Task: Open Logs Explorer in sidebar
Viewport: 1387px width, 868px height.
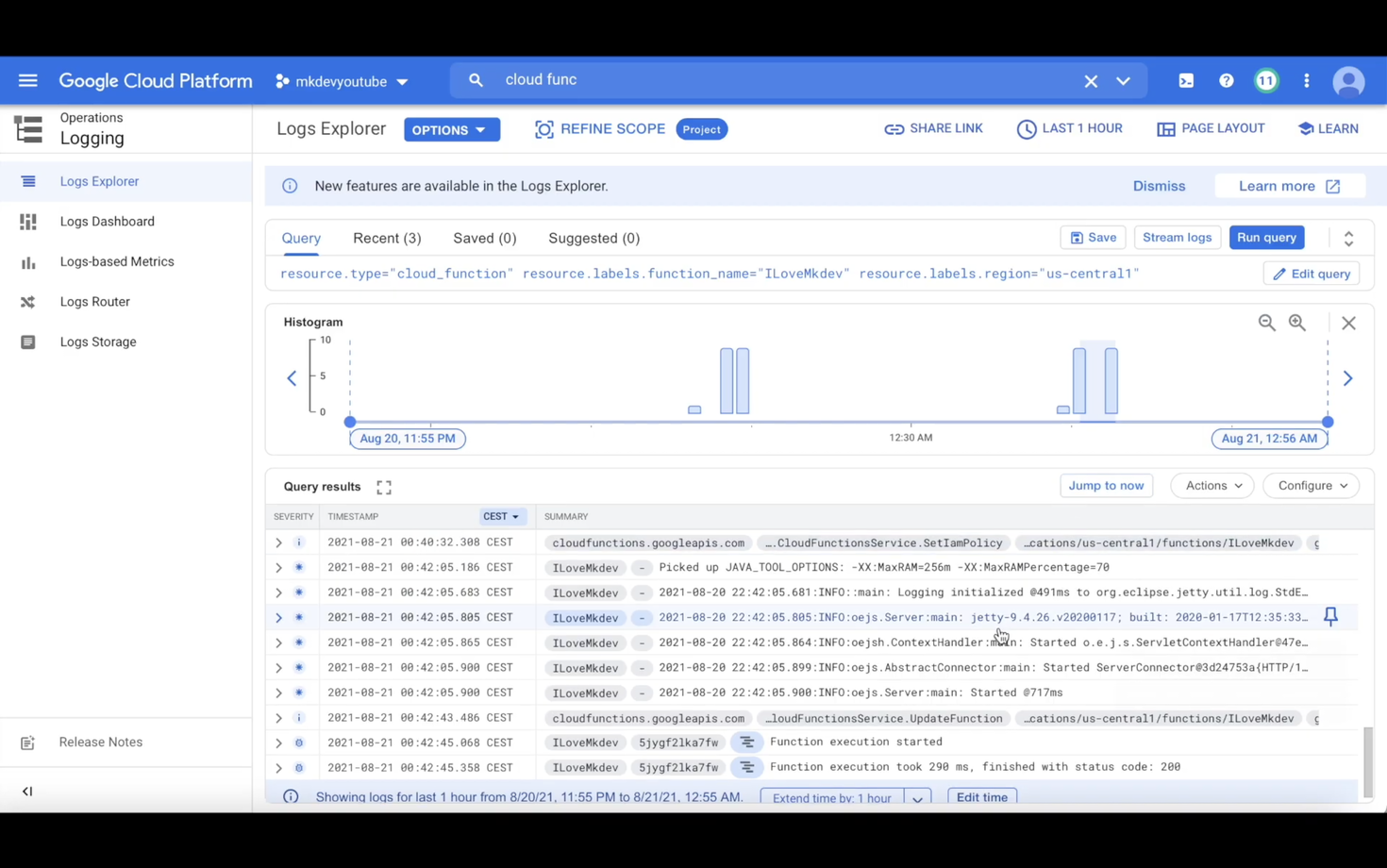Action: click(x=125, y=181)
